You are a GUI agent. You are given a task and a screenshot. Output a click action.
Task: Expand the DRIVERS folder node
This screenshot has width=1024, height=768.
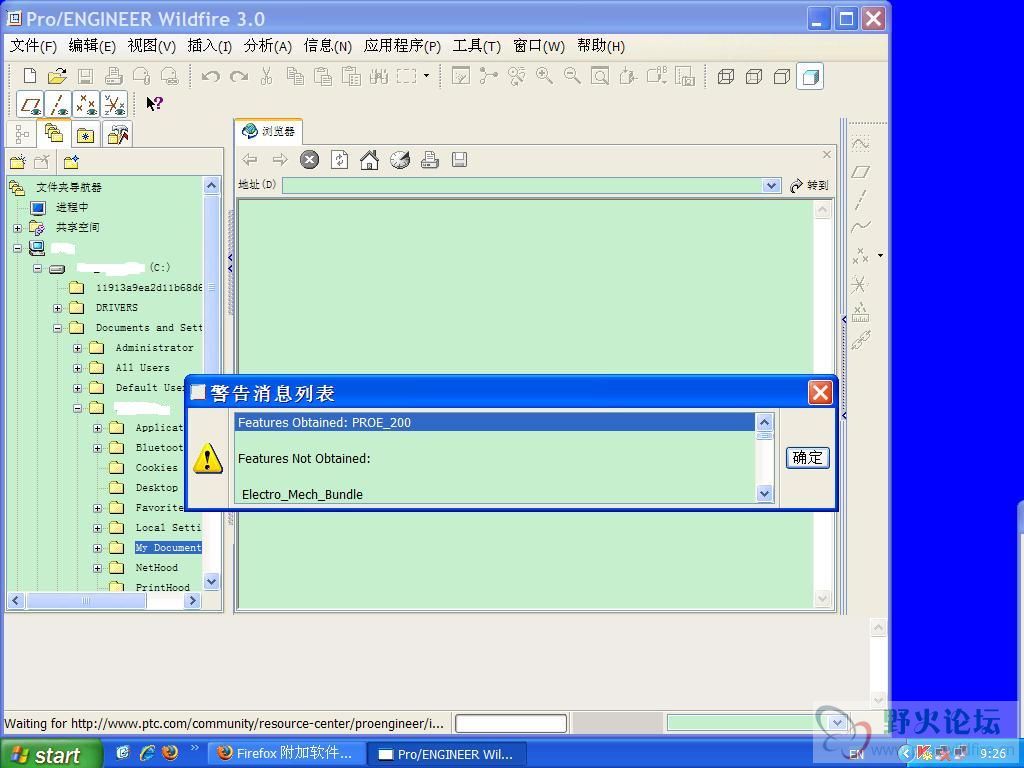point(57,308)
